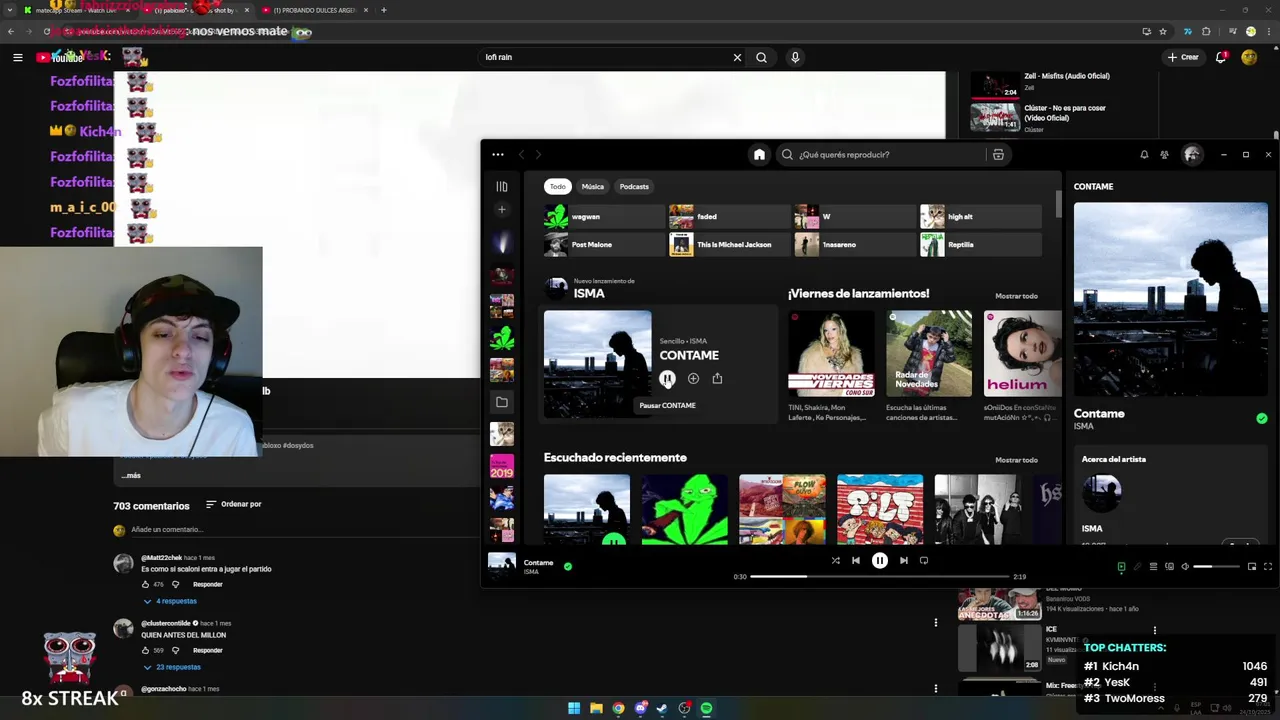Expand 4 respuestas under Matt22chek's comment

(170, 601)
